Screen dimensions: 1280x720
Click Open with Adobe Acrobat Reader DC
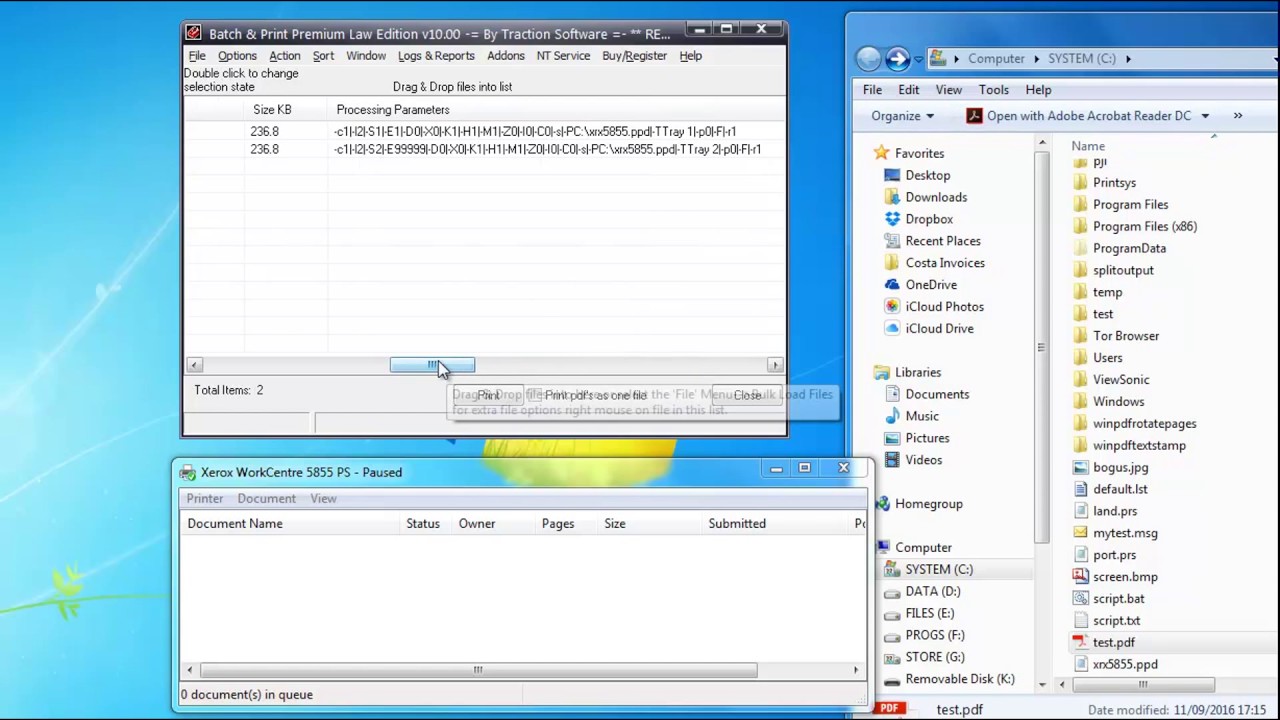1079,116
